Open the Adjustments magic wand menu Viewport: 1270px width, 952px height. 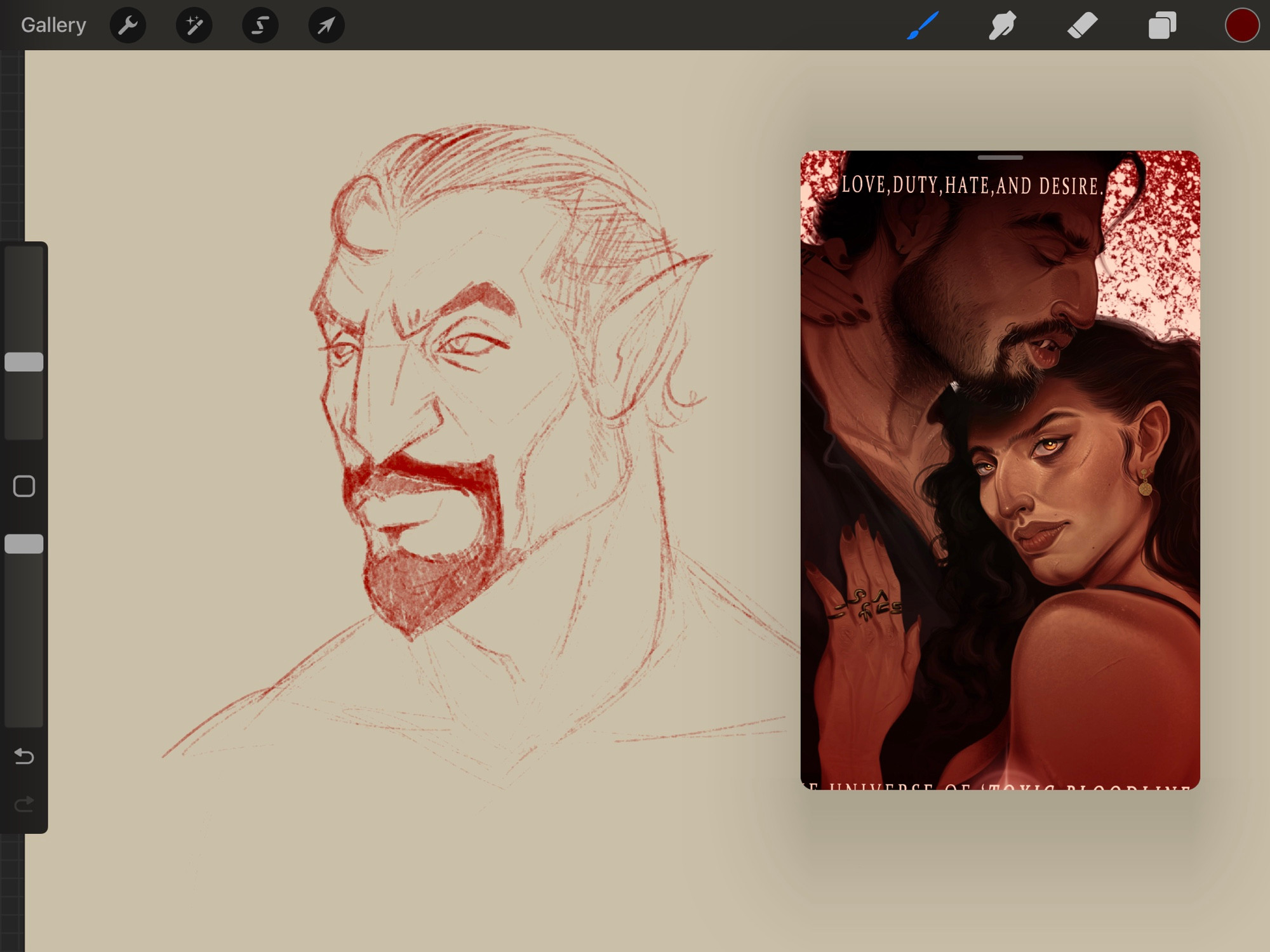click(194, 25)
